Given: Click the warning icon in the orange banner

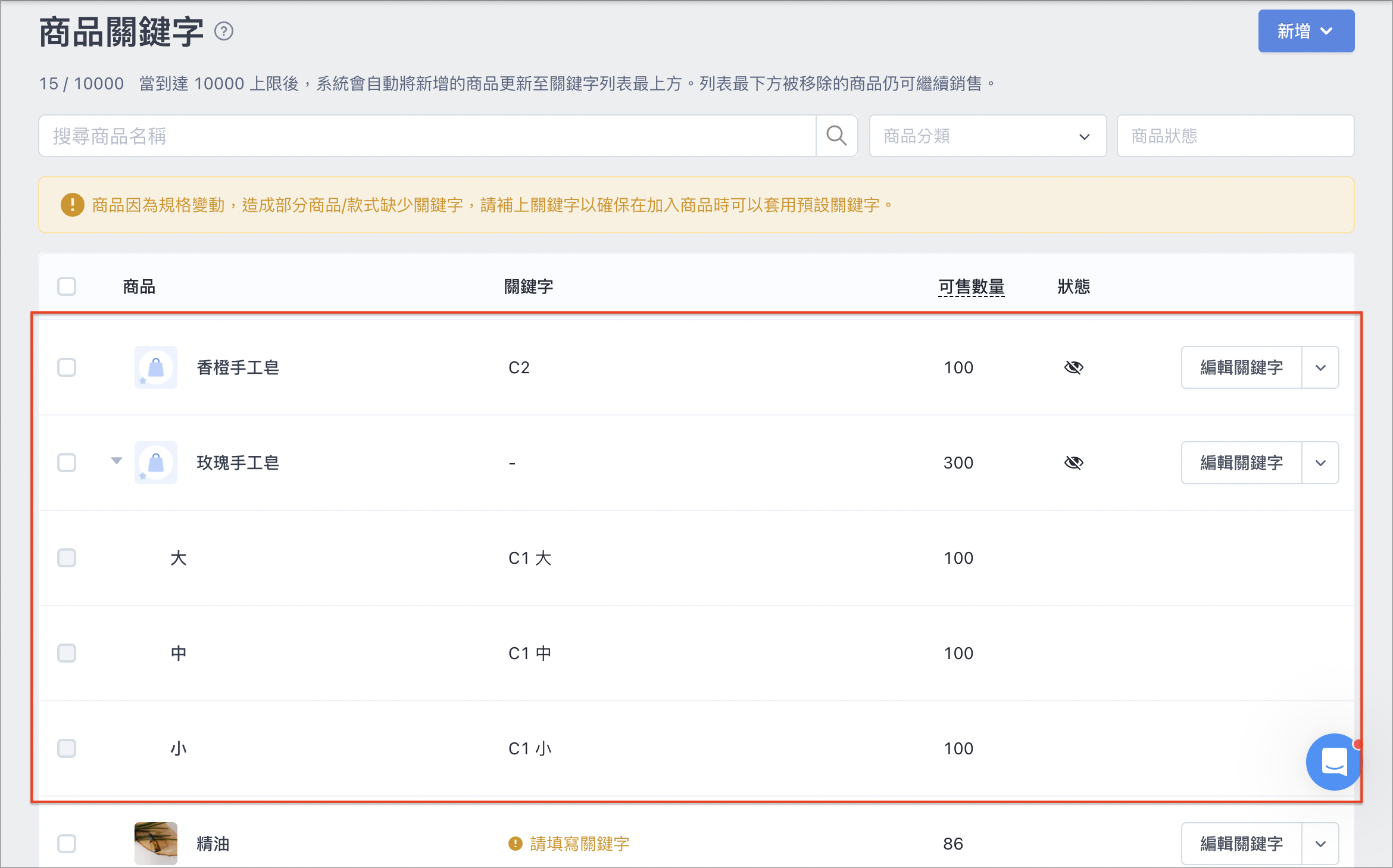Looking at the screenshot, I should click(72, 205).
